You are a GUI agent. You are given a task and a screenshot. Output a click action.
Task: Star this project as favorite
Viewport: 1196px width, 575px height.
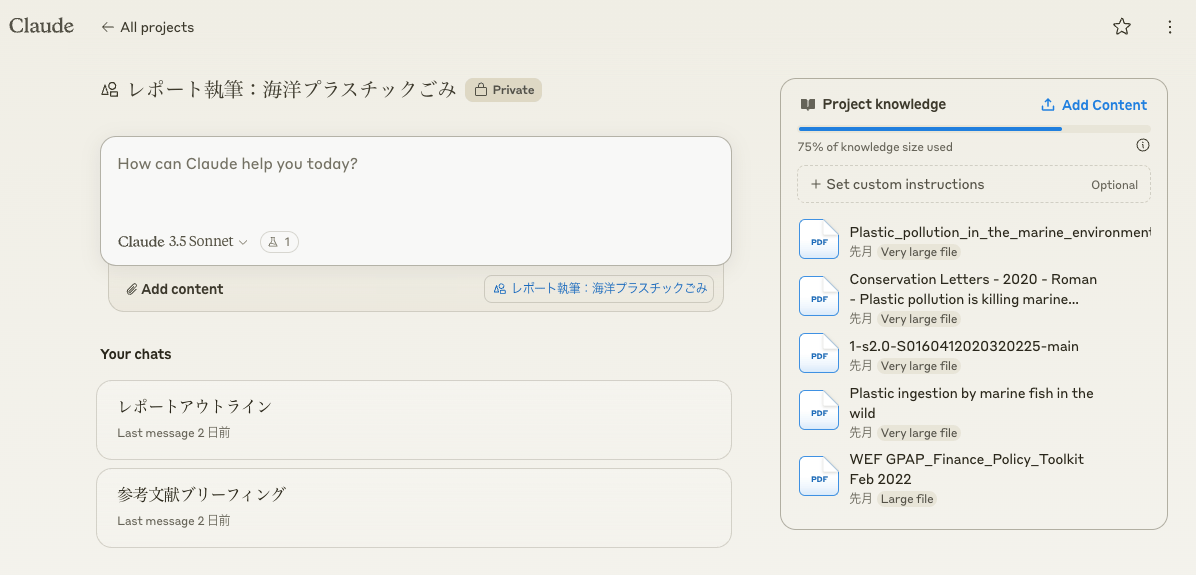(1122, 27)
